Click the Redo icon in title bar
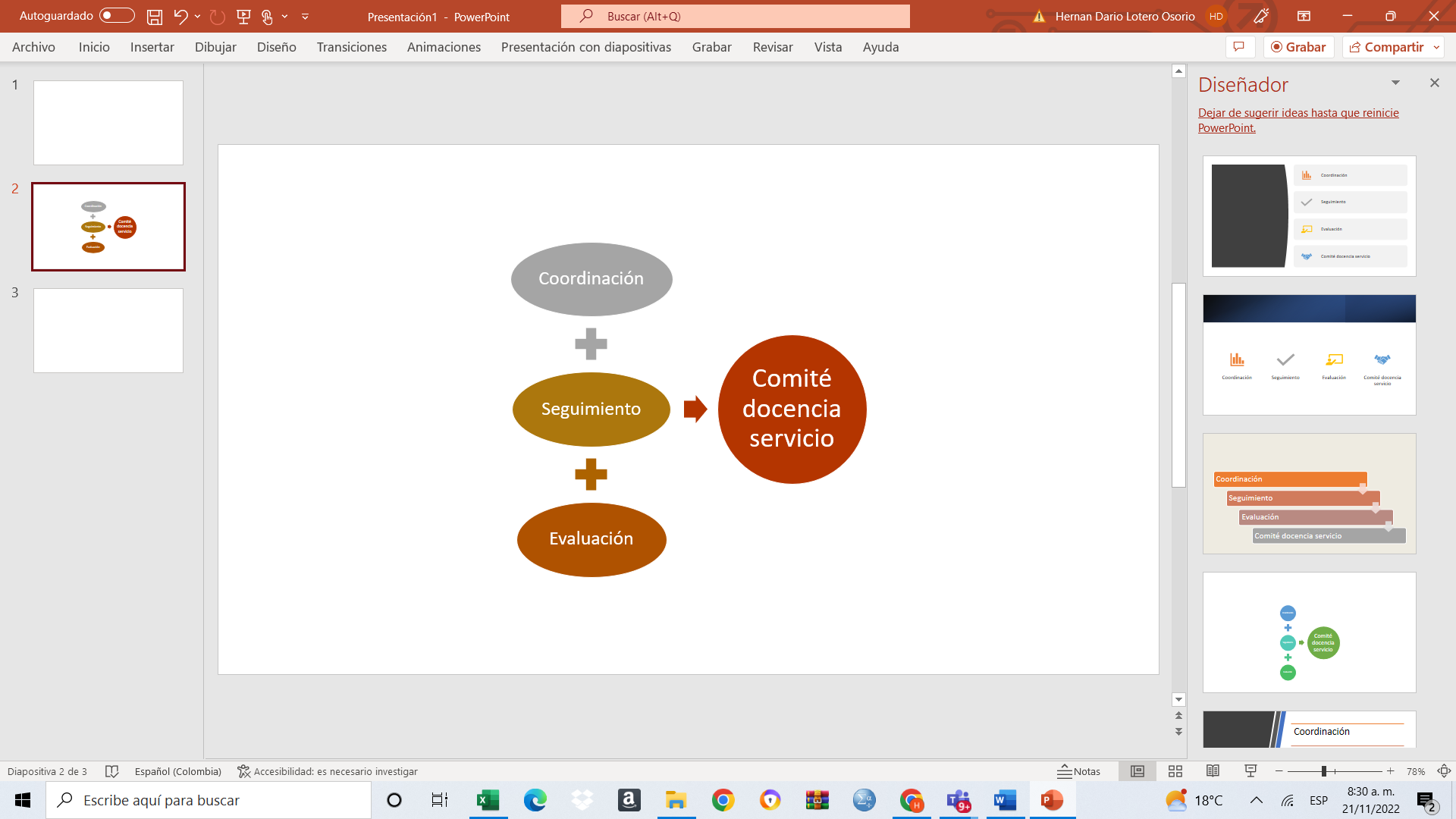Viewport: 1456px width, 819px height. coord(217,16)
